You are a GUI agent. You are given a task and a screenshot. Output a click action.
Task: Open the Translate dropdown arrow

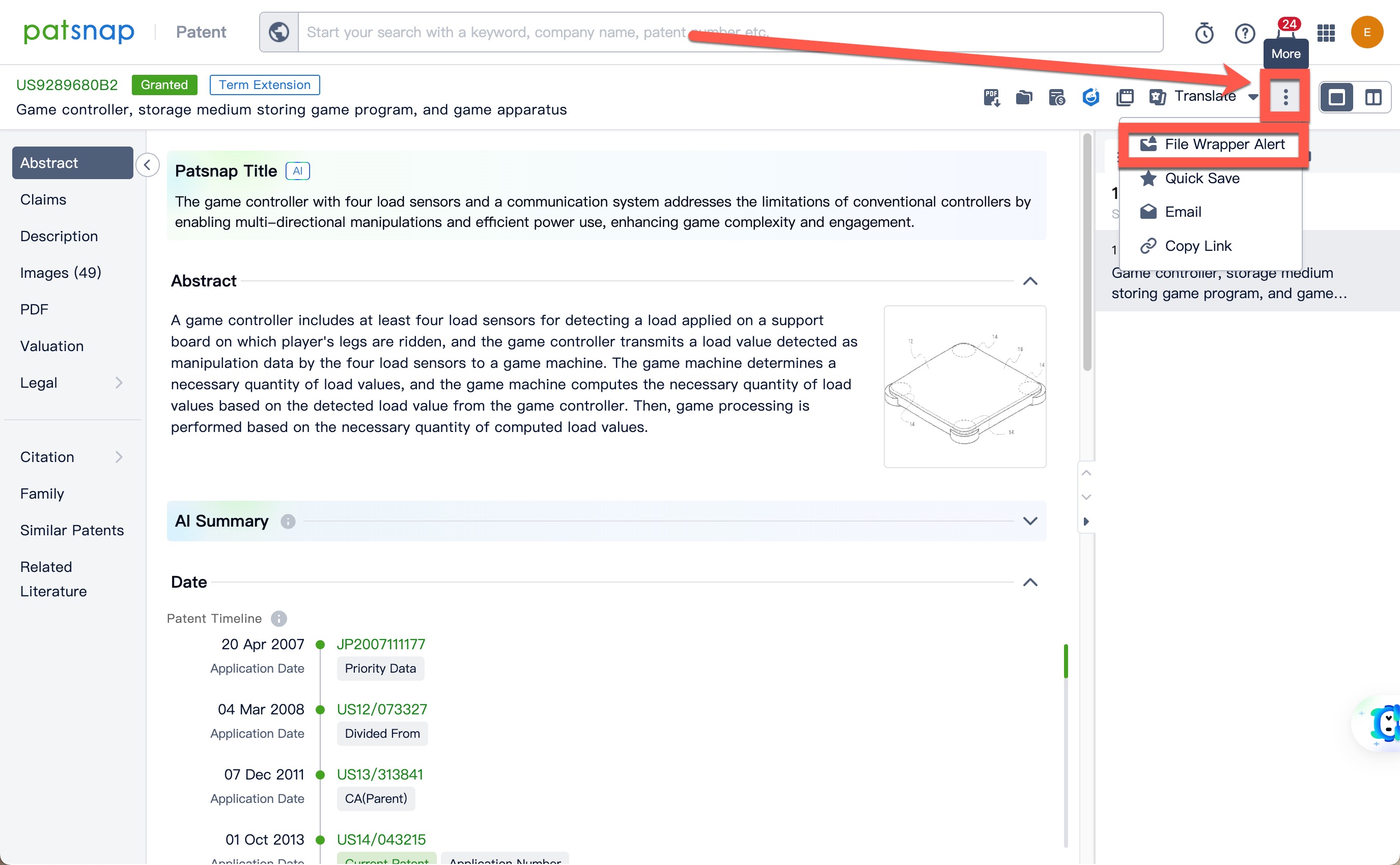point(1253,97)
